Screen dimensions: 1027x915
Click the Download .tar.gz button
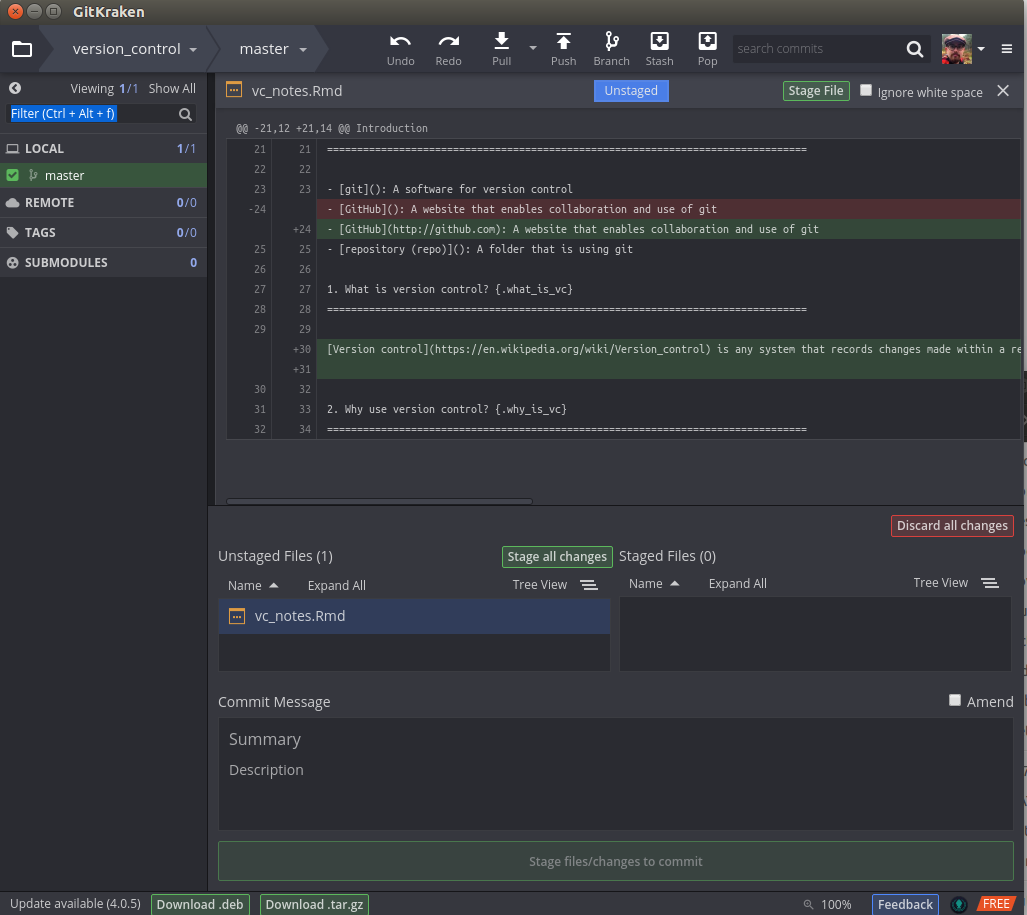tap(314, 905)
